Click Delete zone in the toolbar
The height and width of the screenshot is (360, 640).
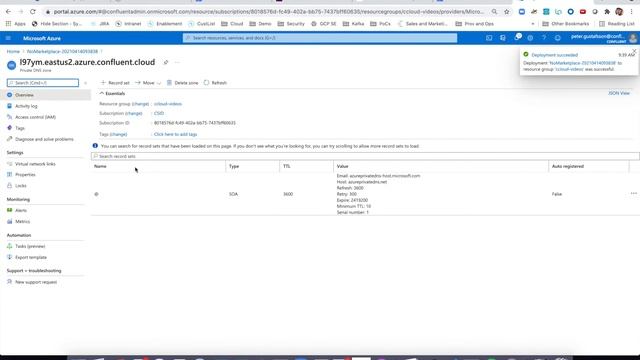click(182, 83)
